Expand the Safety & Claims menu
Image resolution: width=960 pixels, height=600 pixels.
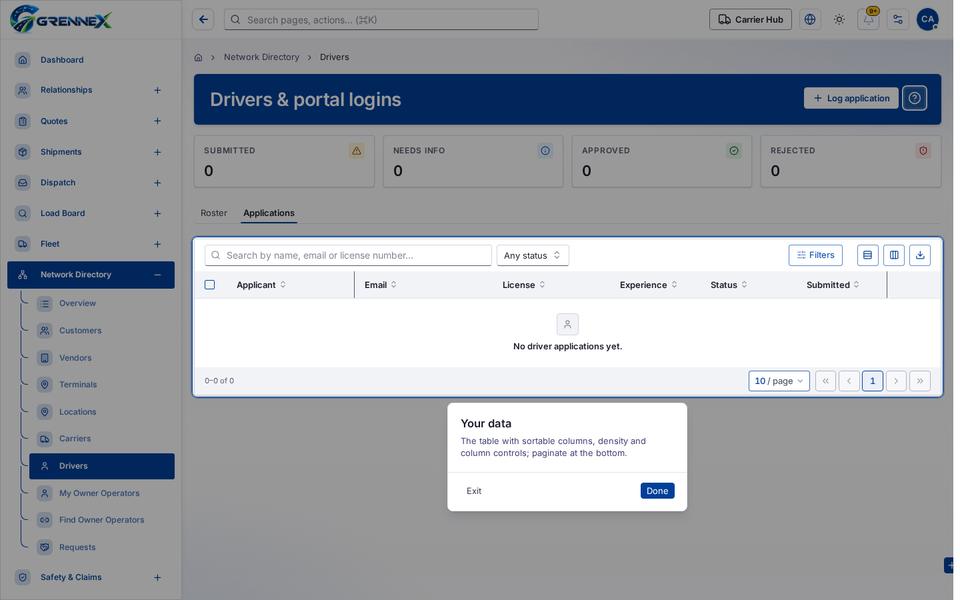click(157, 577)
